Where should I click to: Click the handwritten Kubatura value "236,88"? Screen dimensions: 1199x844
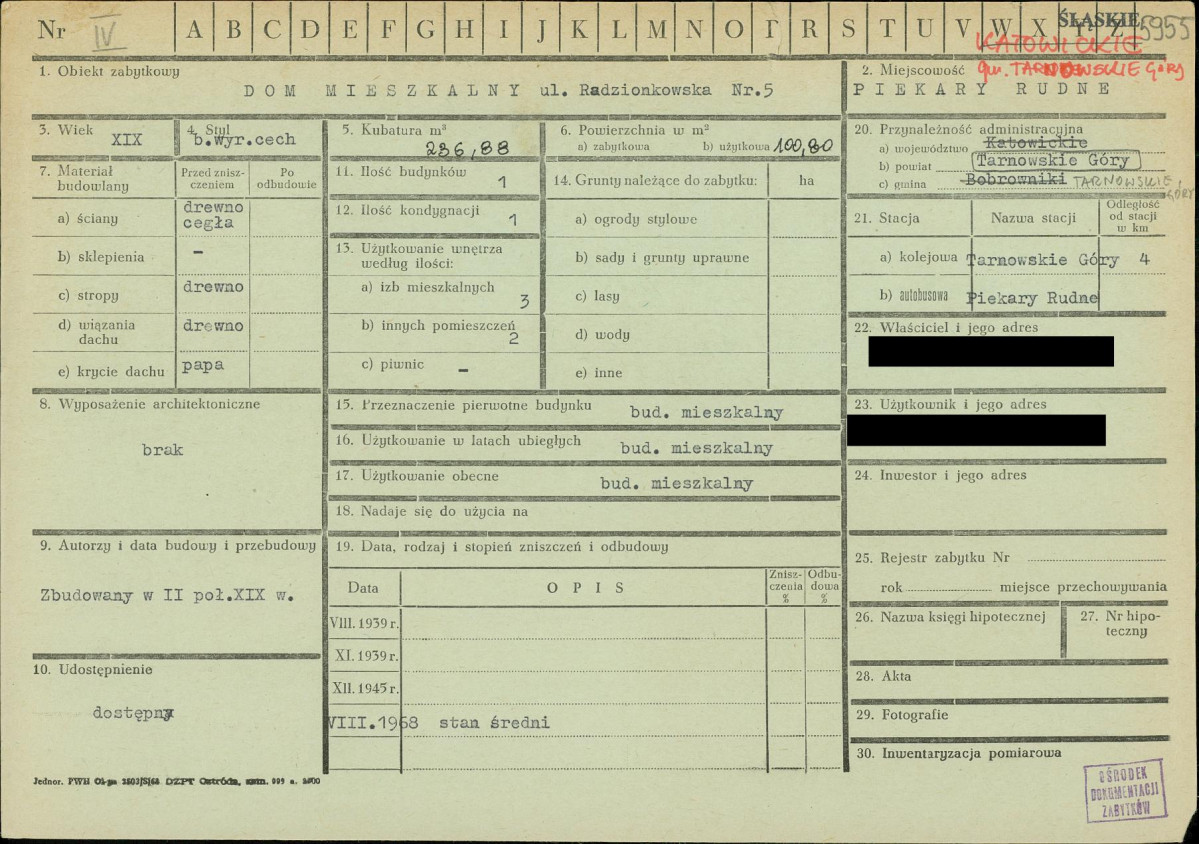point(467,148)
